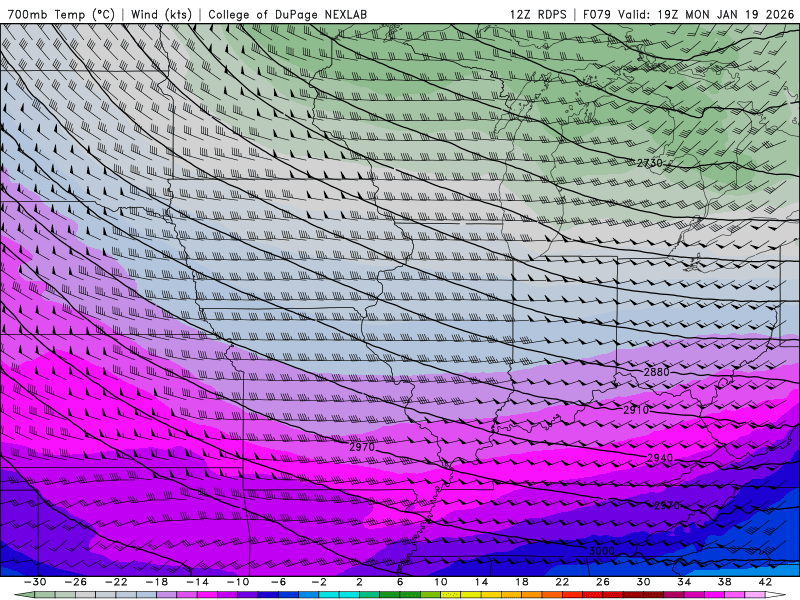Screen dimensions: 800x600
Task: Click the -14 value on the color scale
Action: [x=197, y=582]
